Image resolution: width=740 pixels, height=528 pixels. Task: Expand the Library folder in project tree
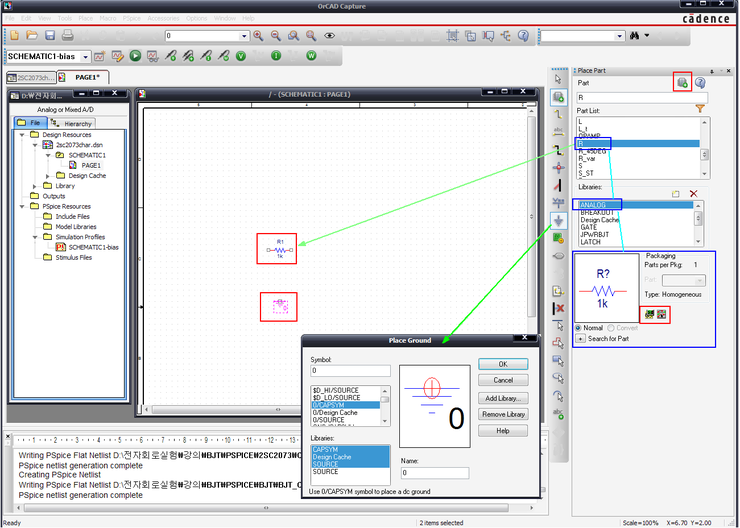[x=35, y=186]
